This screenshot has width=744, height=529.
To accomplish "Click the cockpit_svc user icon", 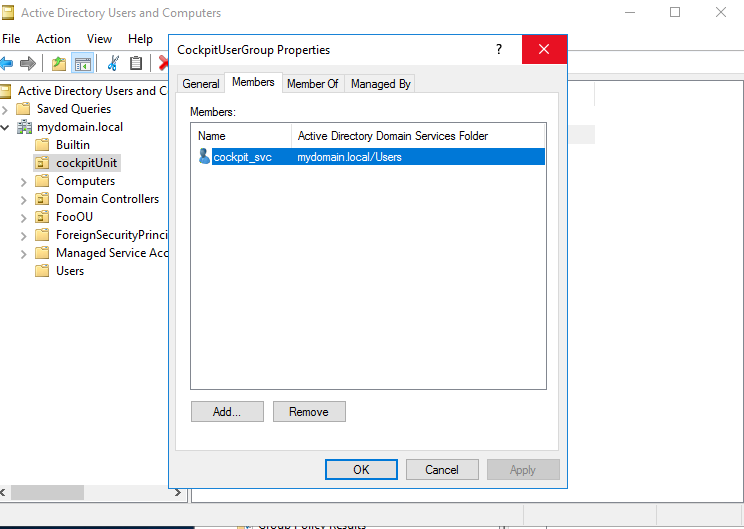I will (204, 156).
